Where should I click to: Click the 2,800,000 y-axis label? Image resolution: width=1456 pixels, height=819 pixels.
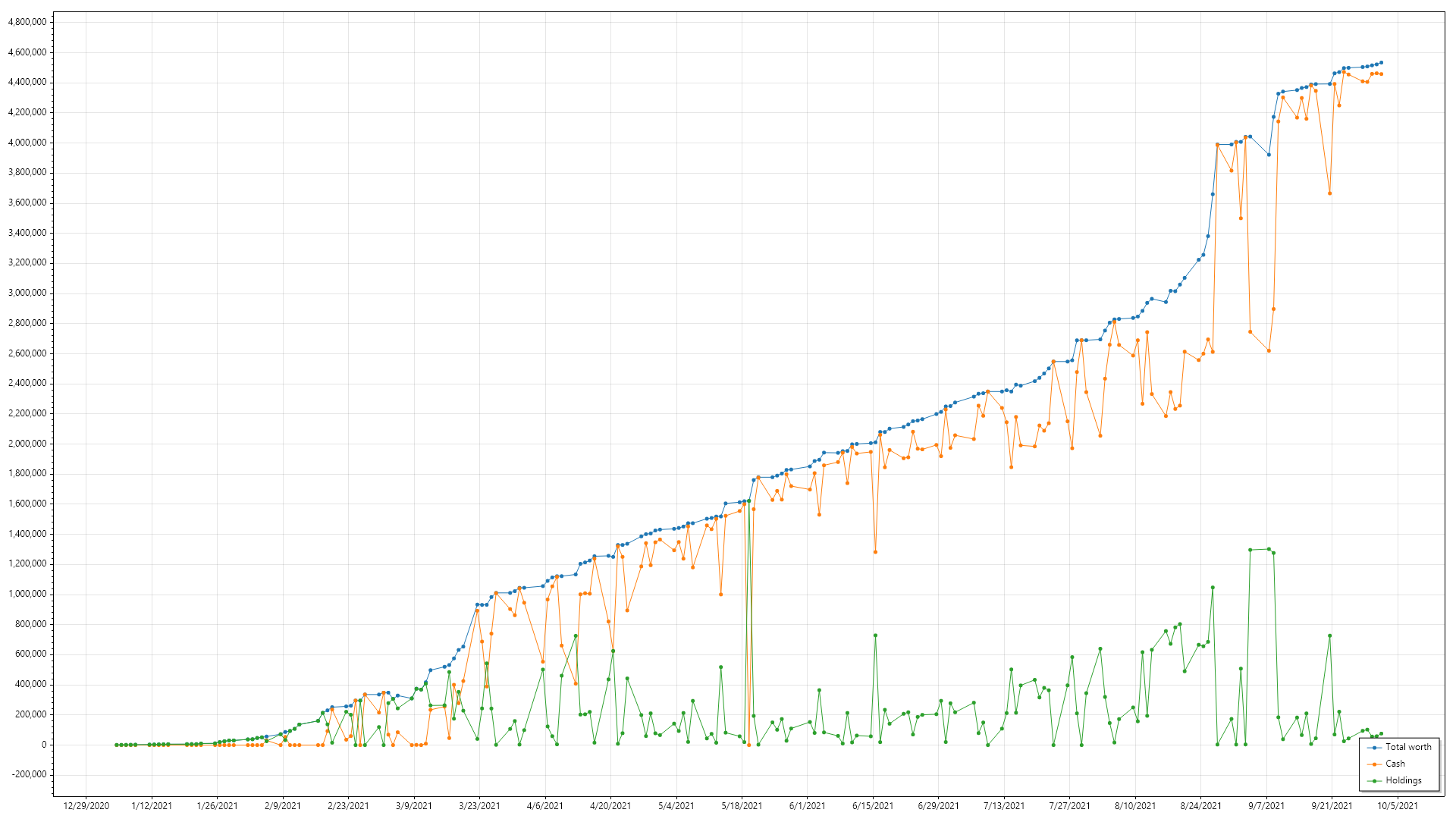tap(27, 323)
